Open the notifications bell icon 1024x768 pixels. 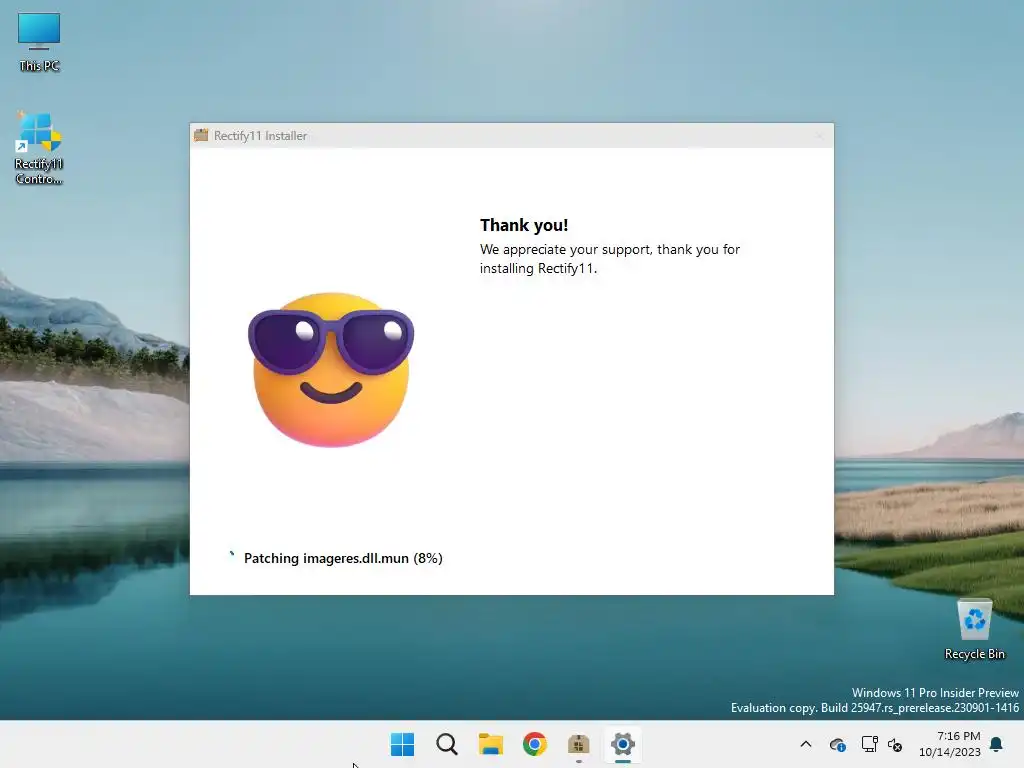[997, 744]
